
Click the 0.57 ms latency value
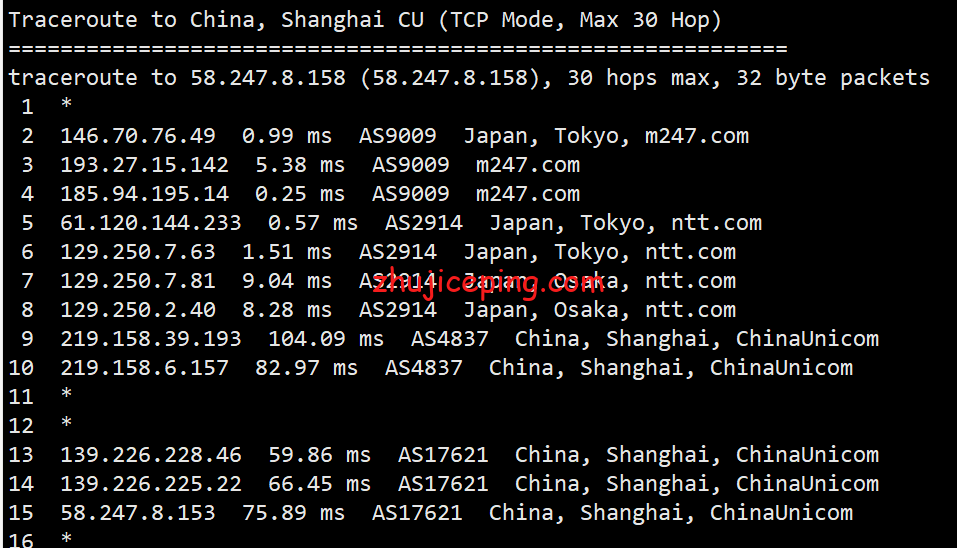click(313, 223)
